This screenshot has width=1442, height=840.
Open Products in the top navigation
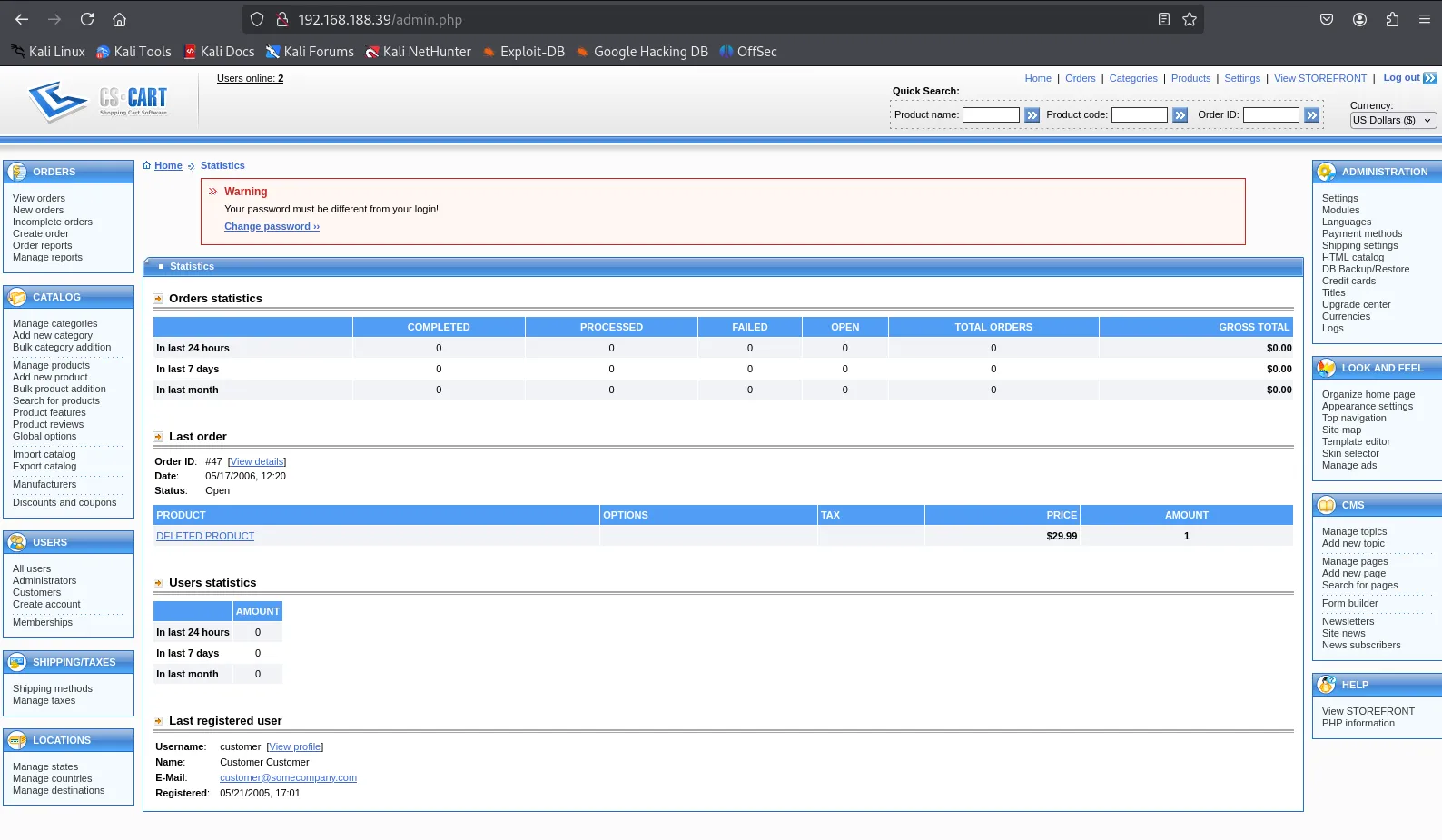click(1190, 78)
